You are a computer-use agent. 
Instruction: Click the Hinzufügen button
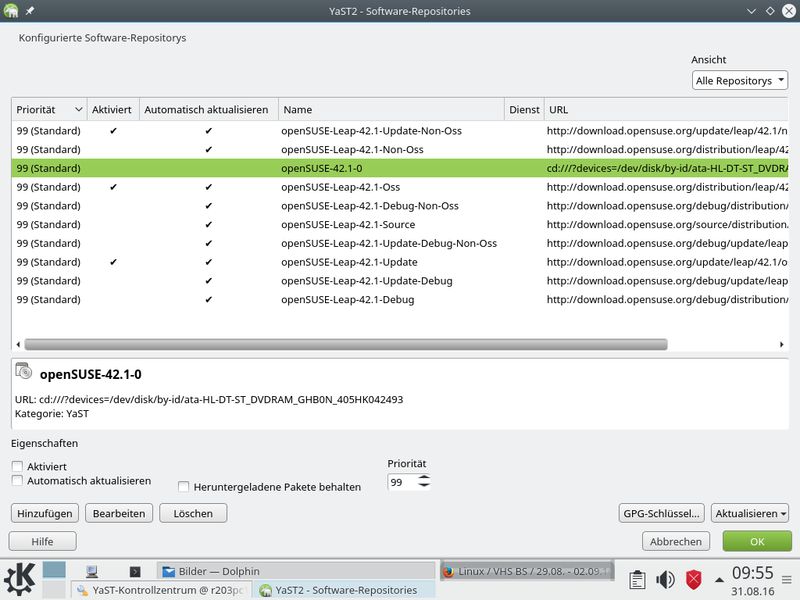[x=45, y=513]
